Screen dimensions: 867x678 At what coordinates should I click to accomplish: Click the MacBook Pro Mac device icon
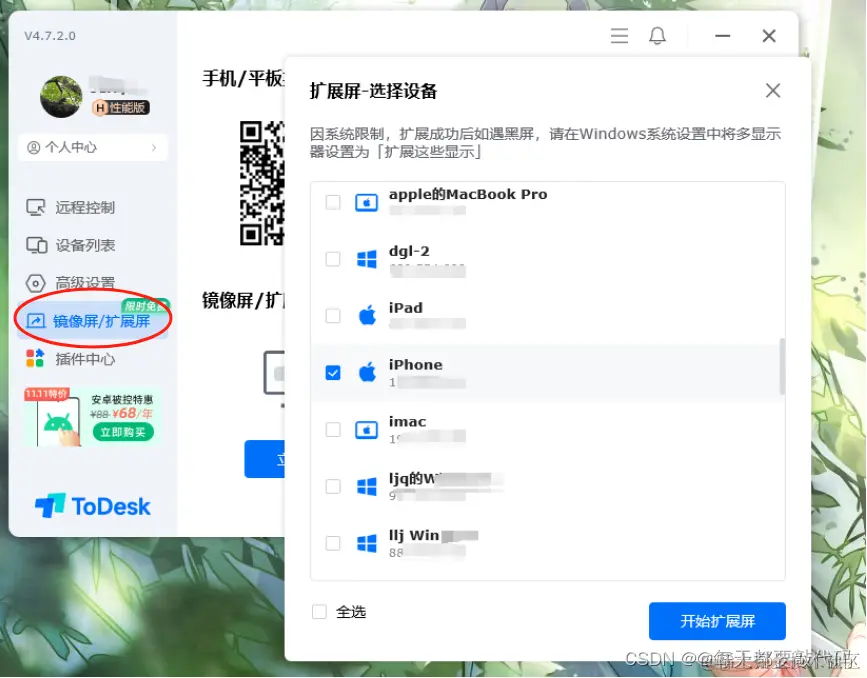tap(367, 202)
